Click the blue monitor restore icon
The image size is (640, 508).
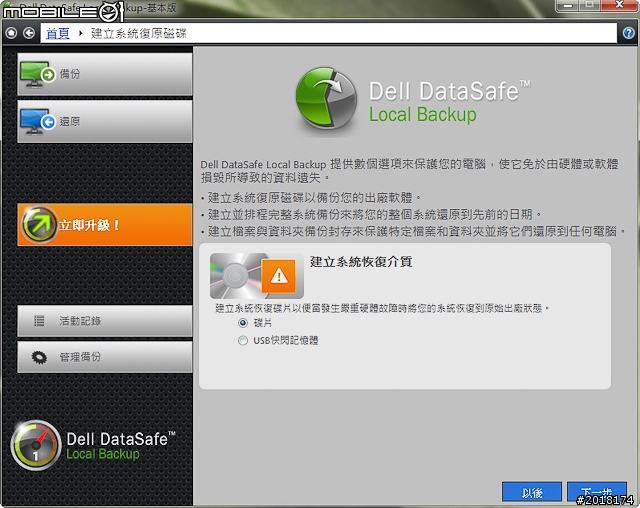point(38,121)
